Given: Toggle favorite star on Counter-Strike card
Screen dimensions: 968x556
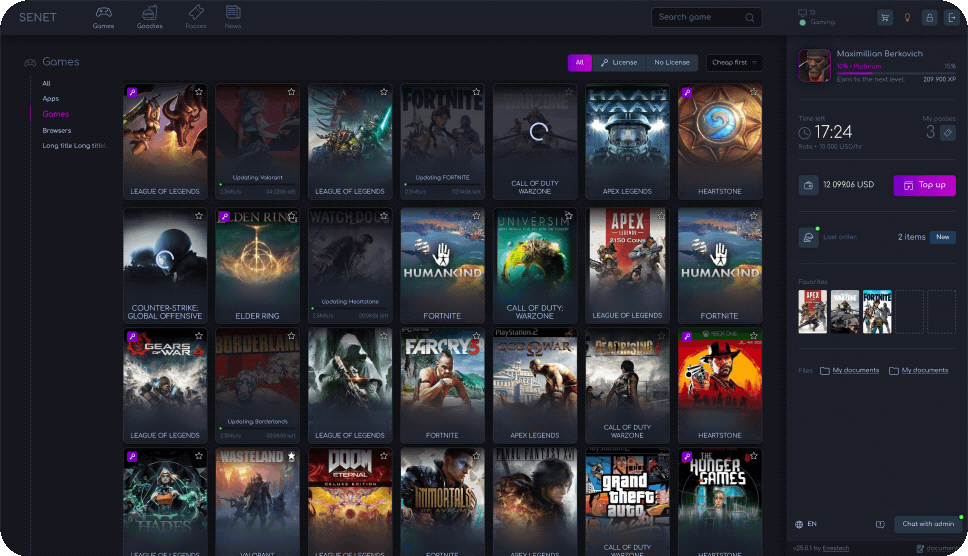Looking at the screenshot, I should tap(199, 216).
